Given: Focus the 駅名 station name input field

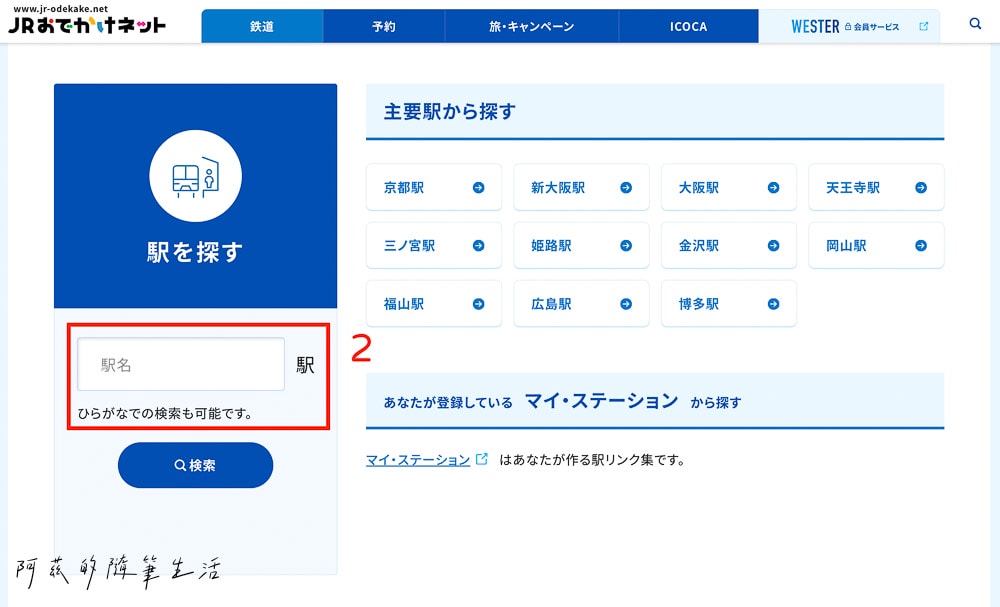Looking at the screenshot, I should point(181,364).
